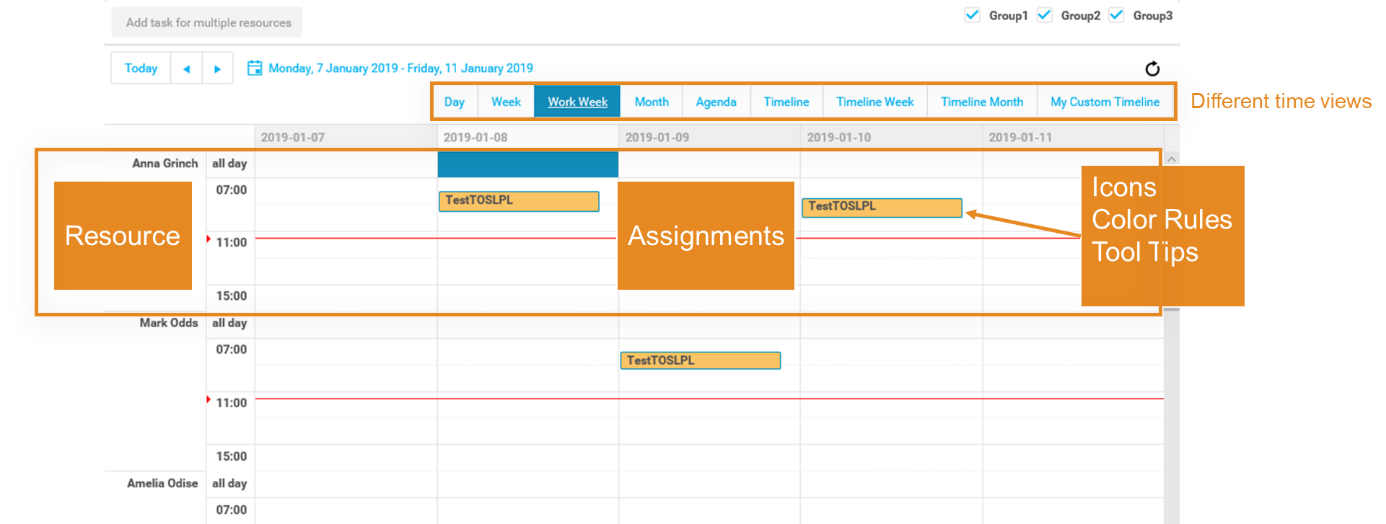The height and width of the screenshot is (524, 1386).
Task: Toggle Group1 checkbox
Action: click(x=972, y=15)
